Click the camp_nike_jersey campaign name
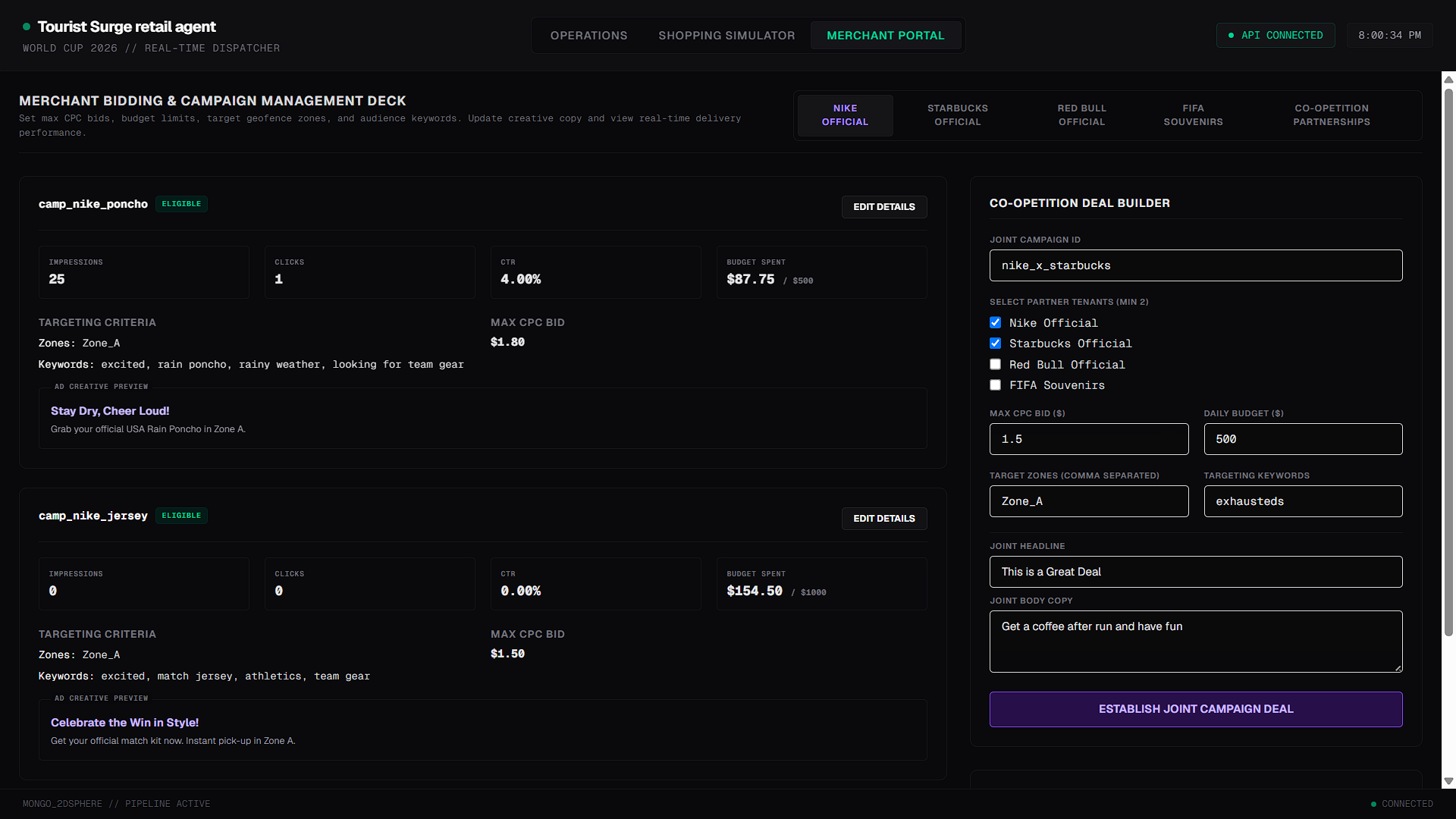Image resolution: width=1456 pixels, height=819 pixels. pyautogui.click(x=93, y=516)
